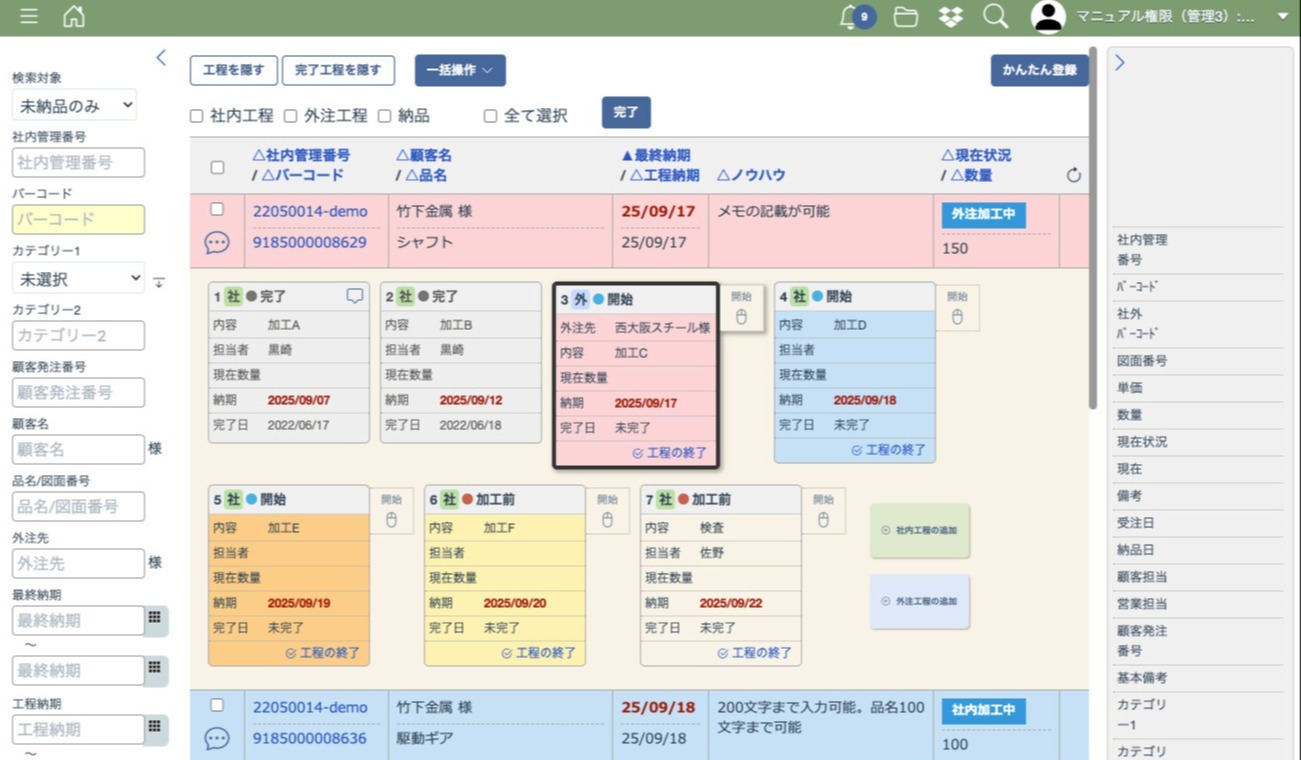
Task: Open calendar picker beside 工程納期 field
Action: click(155, 729)
